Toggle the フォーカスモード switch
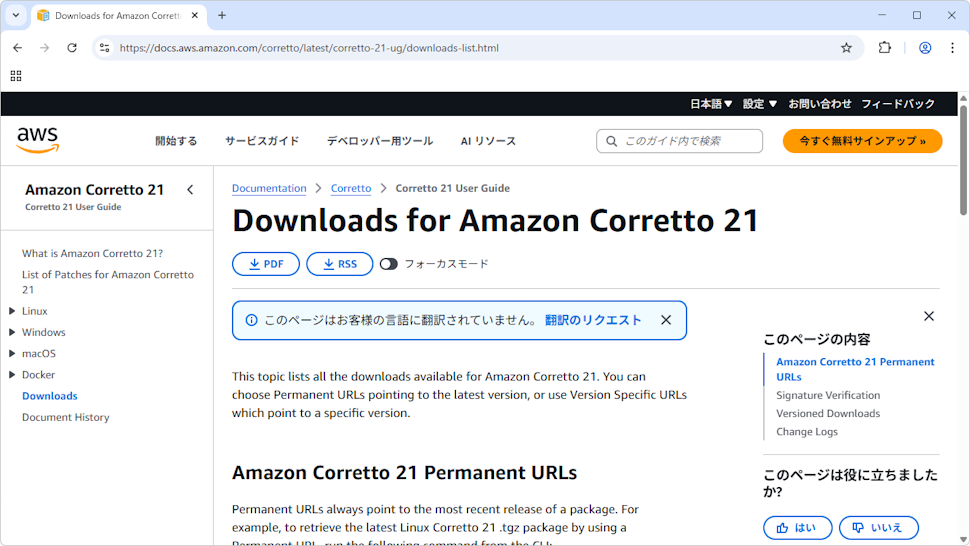Viewport: 970px width, 546px height. point(388,264)
